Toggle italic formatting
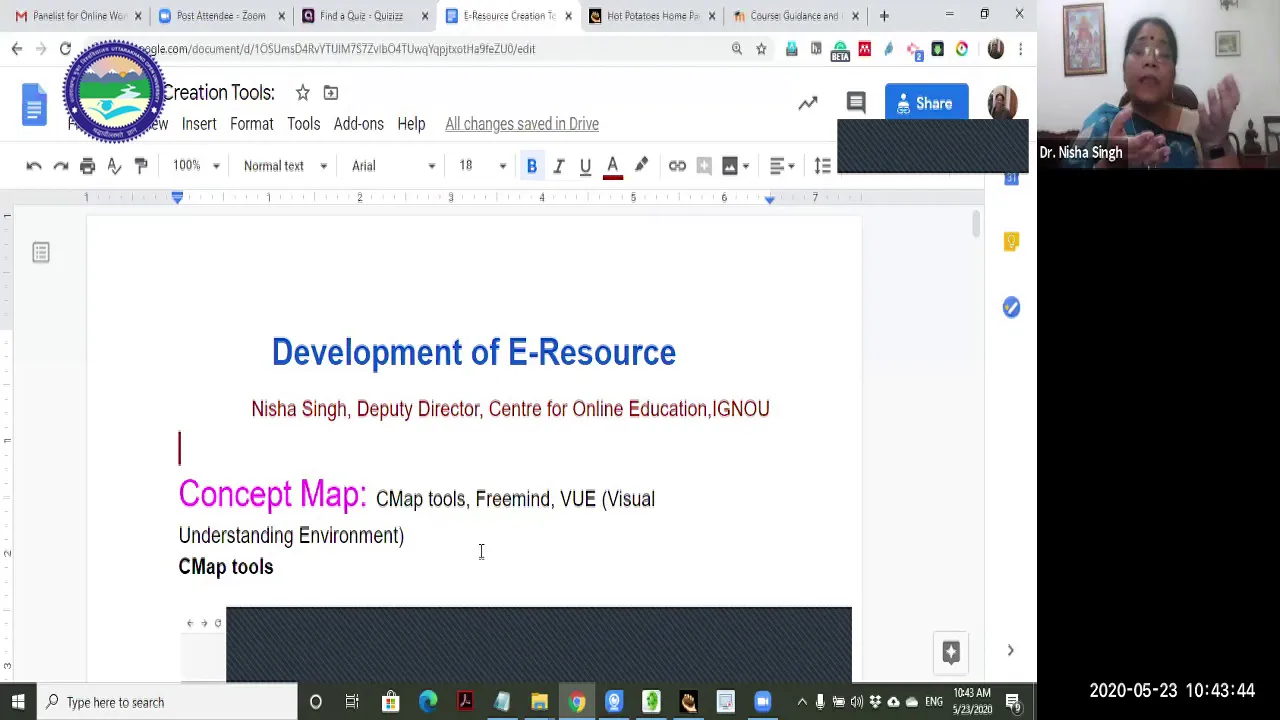Viewport: 1280px width, 720px height. pos(559,166)
